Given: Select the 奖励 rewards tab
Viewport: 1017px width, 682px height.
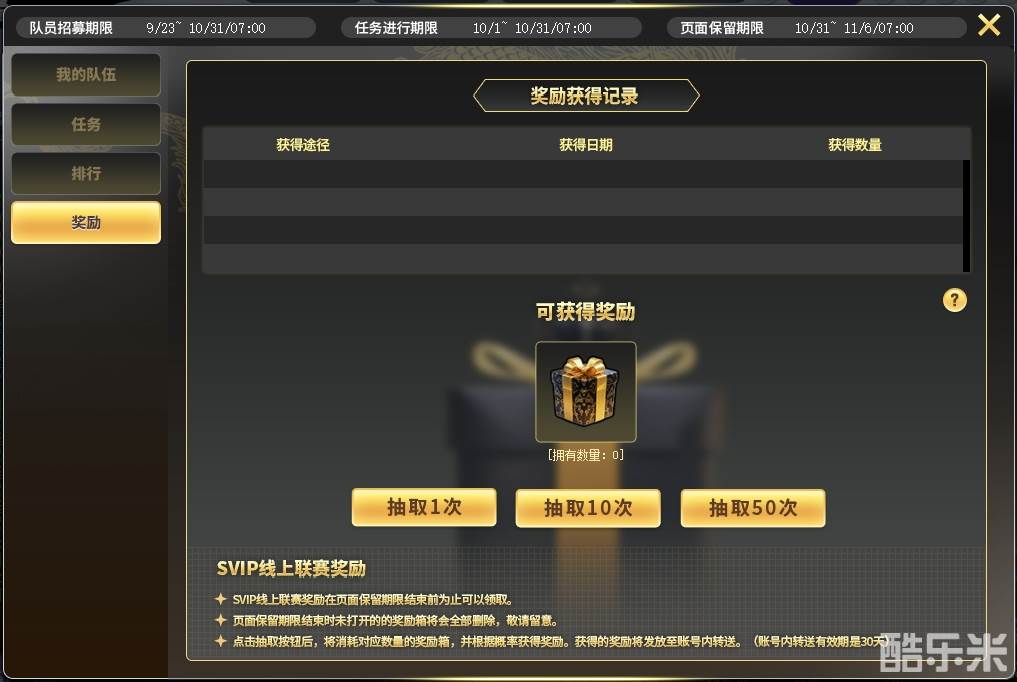Looking at the screenshot, I should (x=86, y=222).
